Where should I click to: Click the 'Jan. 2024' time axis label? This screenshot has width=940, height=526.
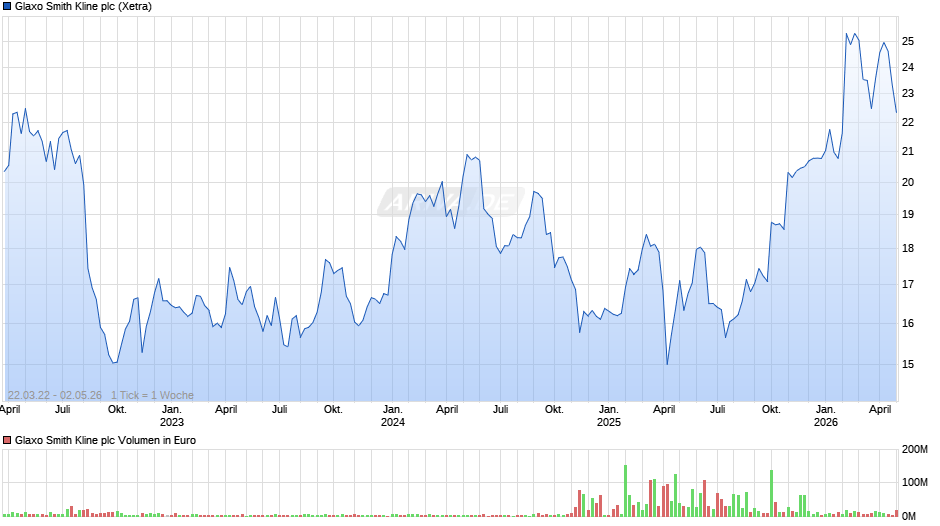click(x=393, y=416)
